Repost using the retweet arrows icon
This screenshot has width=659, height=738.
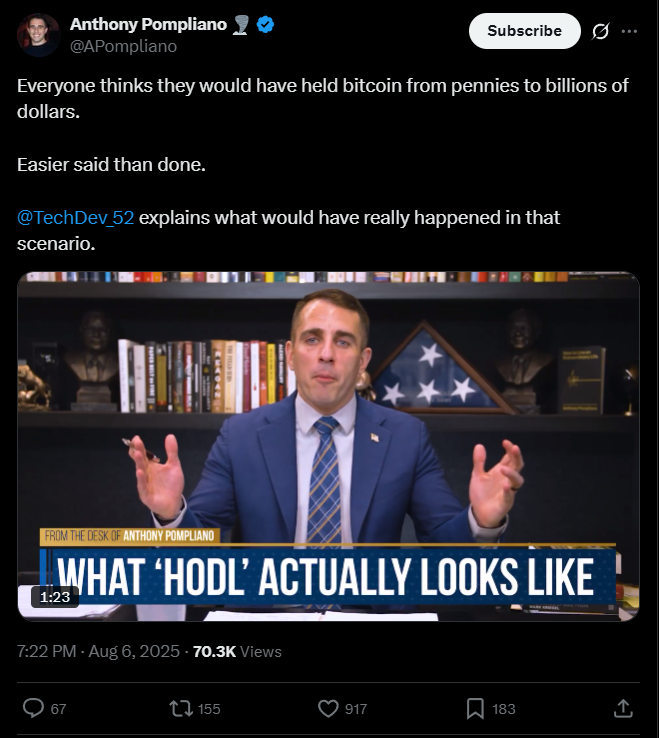tap(181, 708)
